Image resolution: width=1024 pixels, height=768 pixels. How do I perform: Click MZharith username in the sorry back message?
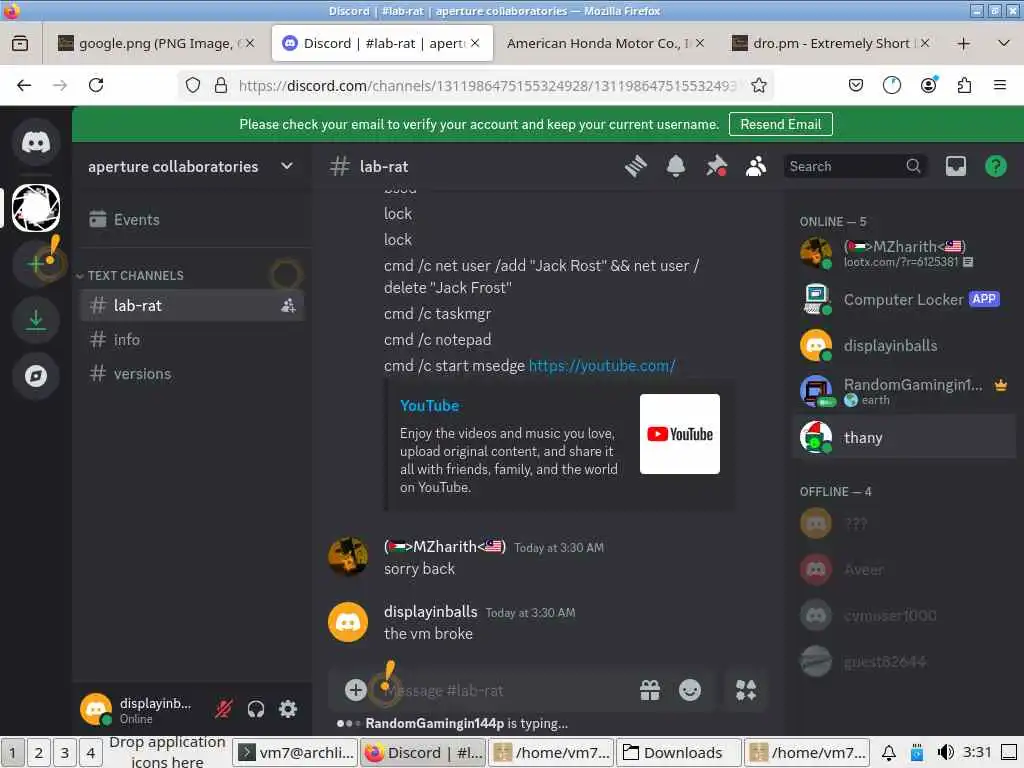point(445,547)
